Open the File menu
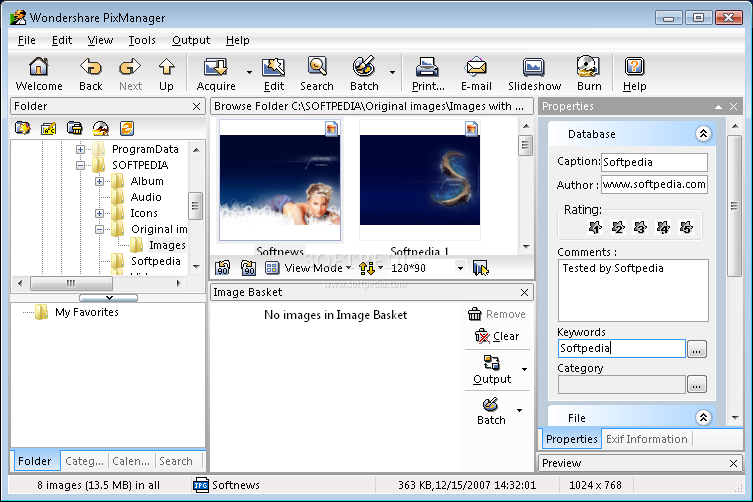Viewport: 753px width, 502px height. point(27,40)
